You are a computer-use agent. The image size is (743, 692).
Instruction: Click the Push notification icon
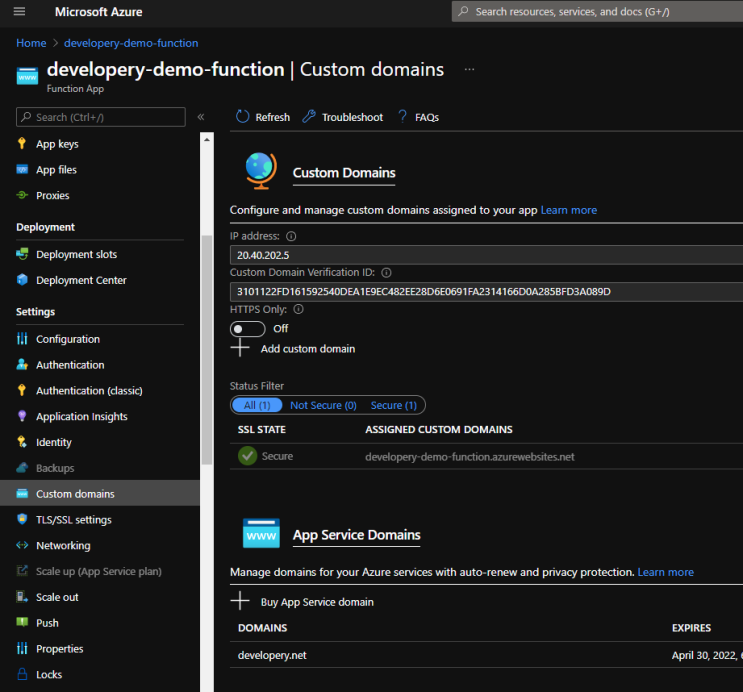pyautogui.click(x=22, y=622)
